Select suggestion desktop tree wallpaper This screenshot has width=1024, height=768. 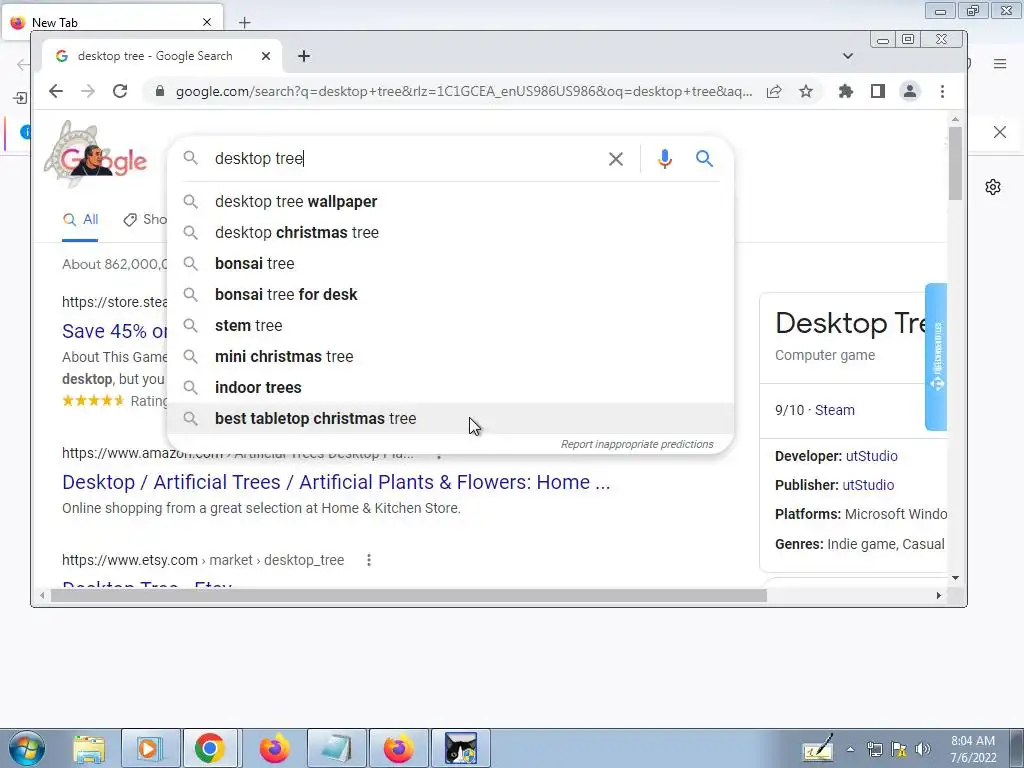[451, 202]
